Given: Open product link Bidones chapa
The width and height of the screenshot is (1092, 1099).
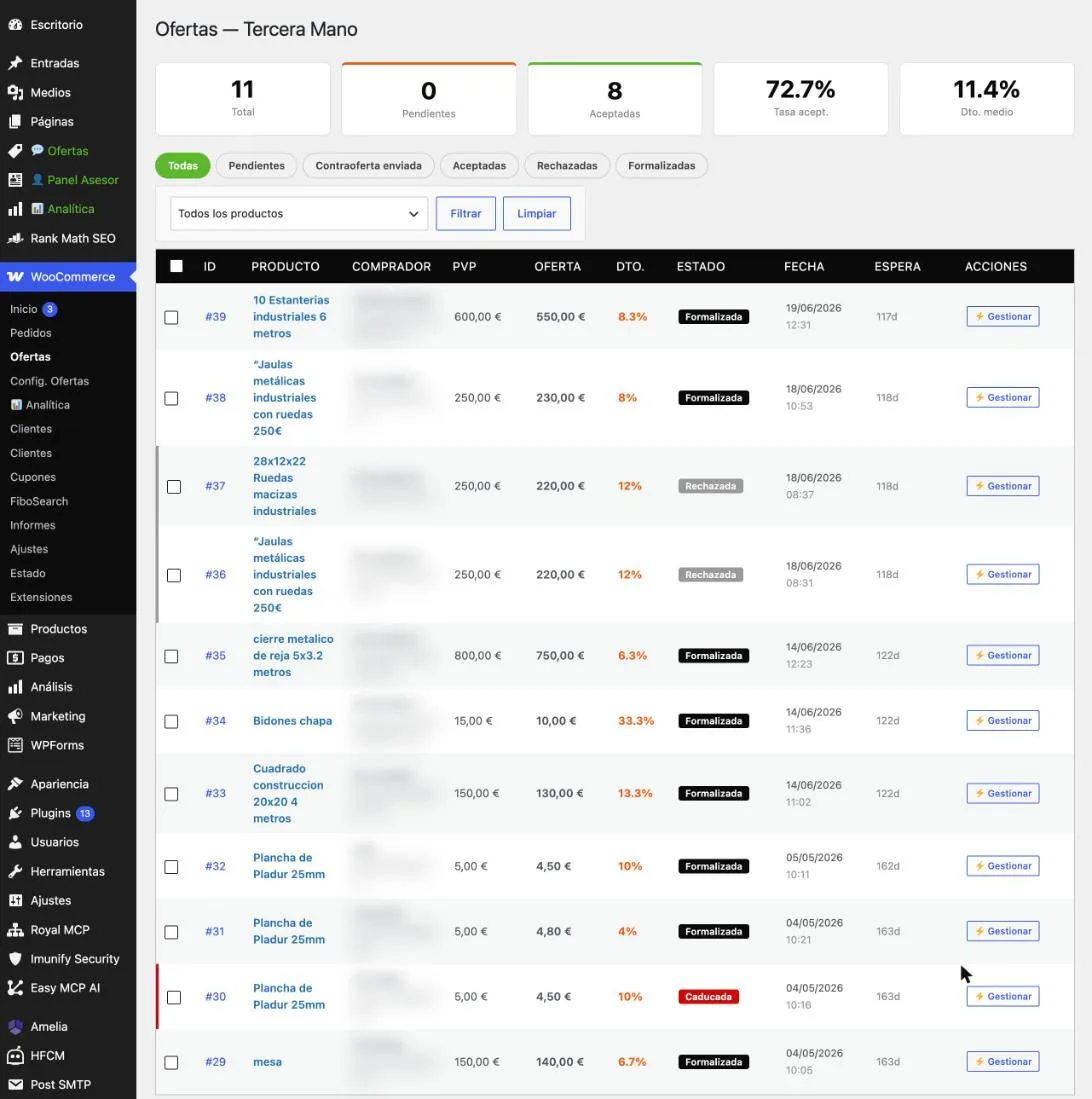Looking at the screenshot, I should [x=292, y=721].
